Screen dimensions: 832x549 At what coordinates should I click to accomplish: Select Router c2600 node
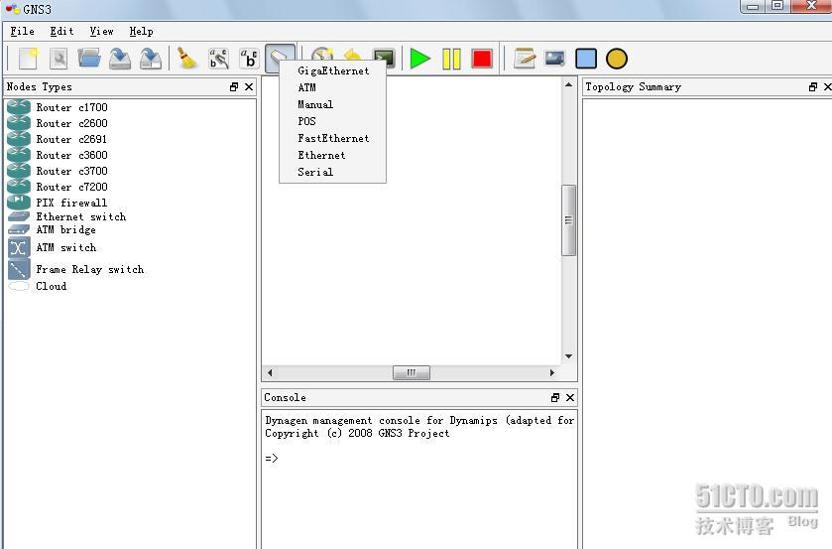[x=72, y=123]
